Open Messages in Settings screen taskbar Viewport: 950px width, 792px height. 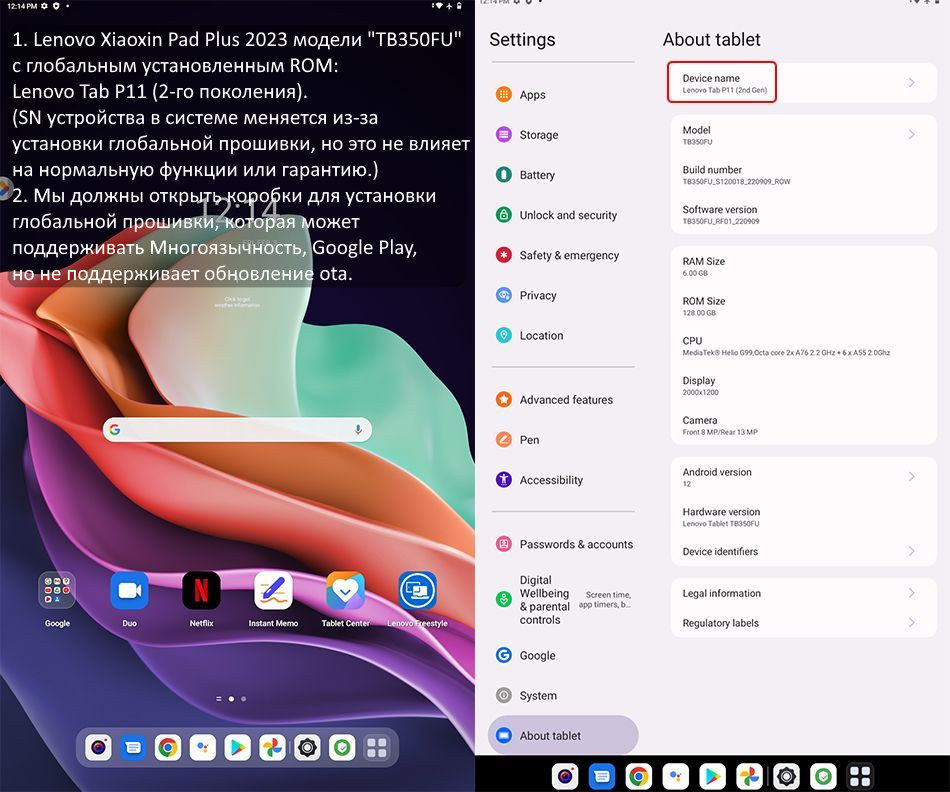(602, 776)
